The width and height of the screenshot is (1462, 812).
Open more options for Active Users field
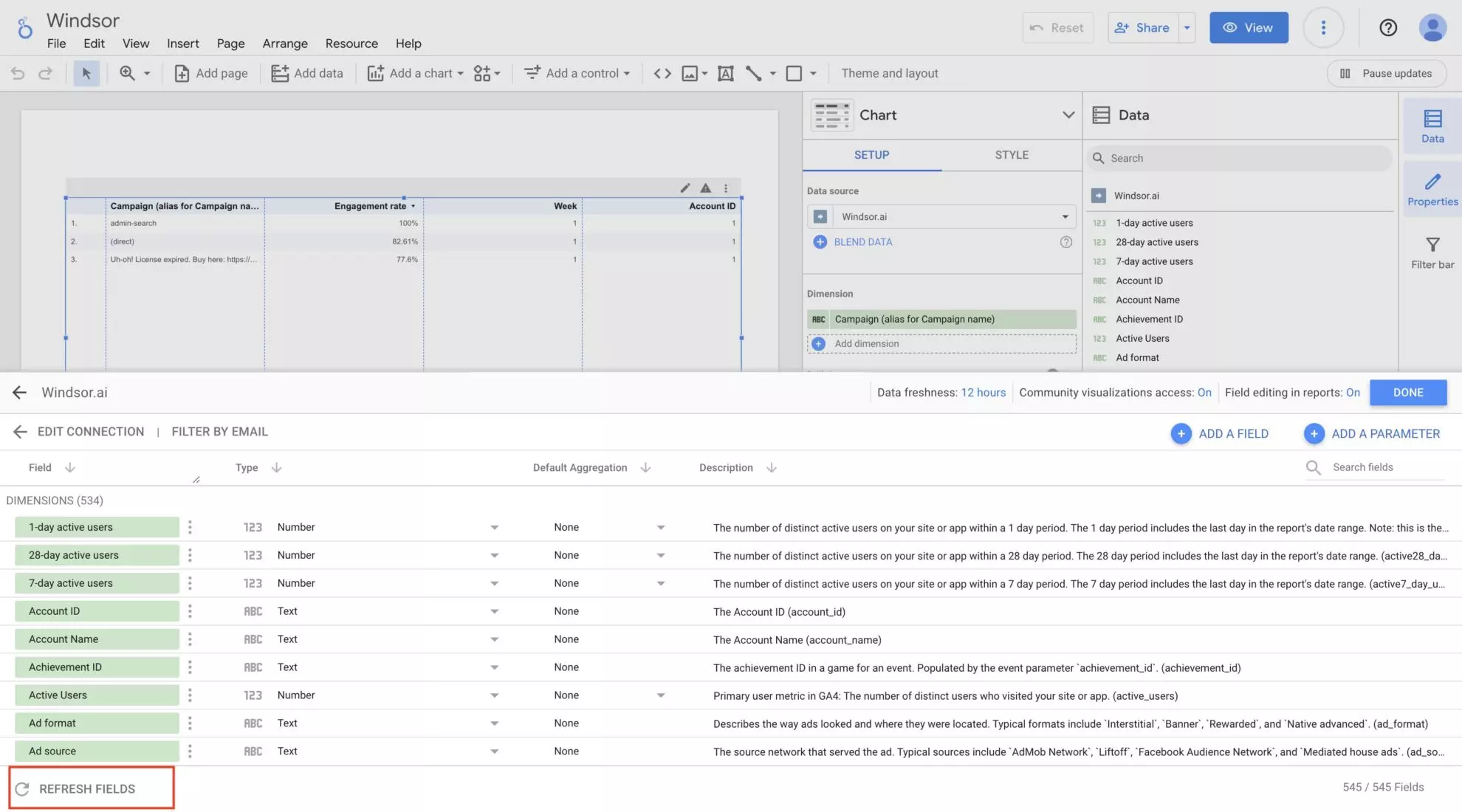[190, 695]
